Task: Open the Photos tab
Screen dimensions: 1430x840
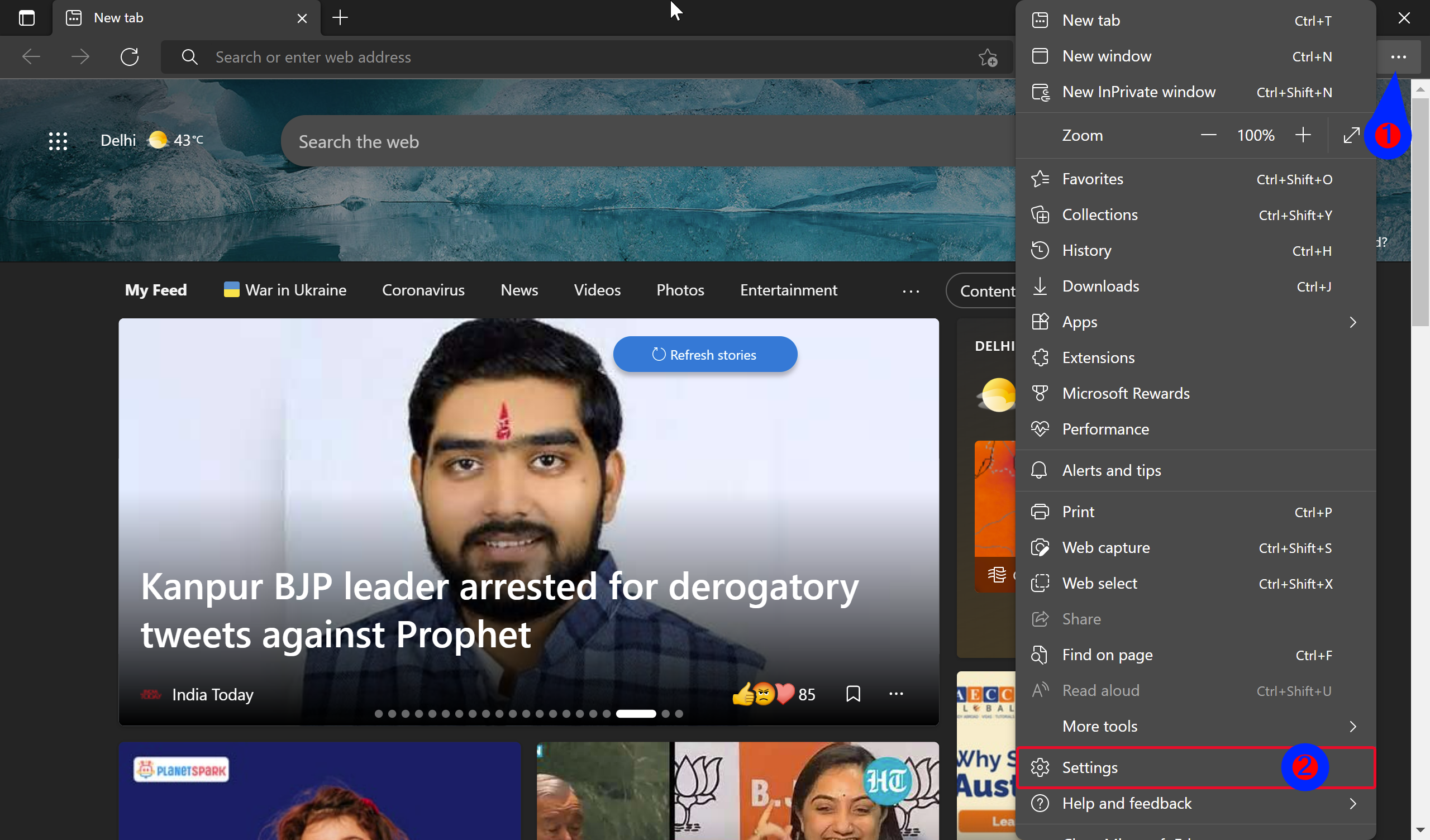Action: click(680, 290)
